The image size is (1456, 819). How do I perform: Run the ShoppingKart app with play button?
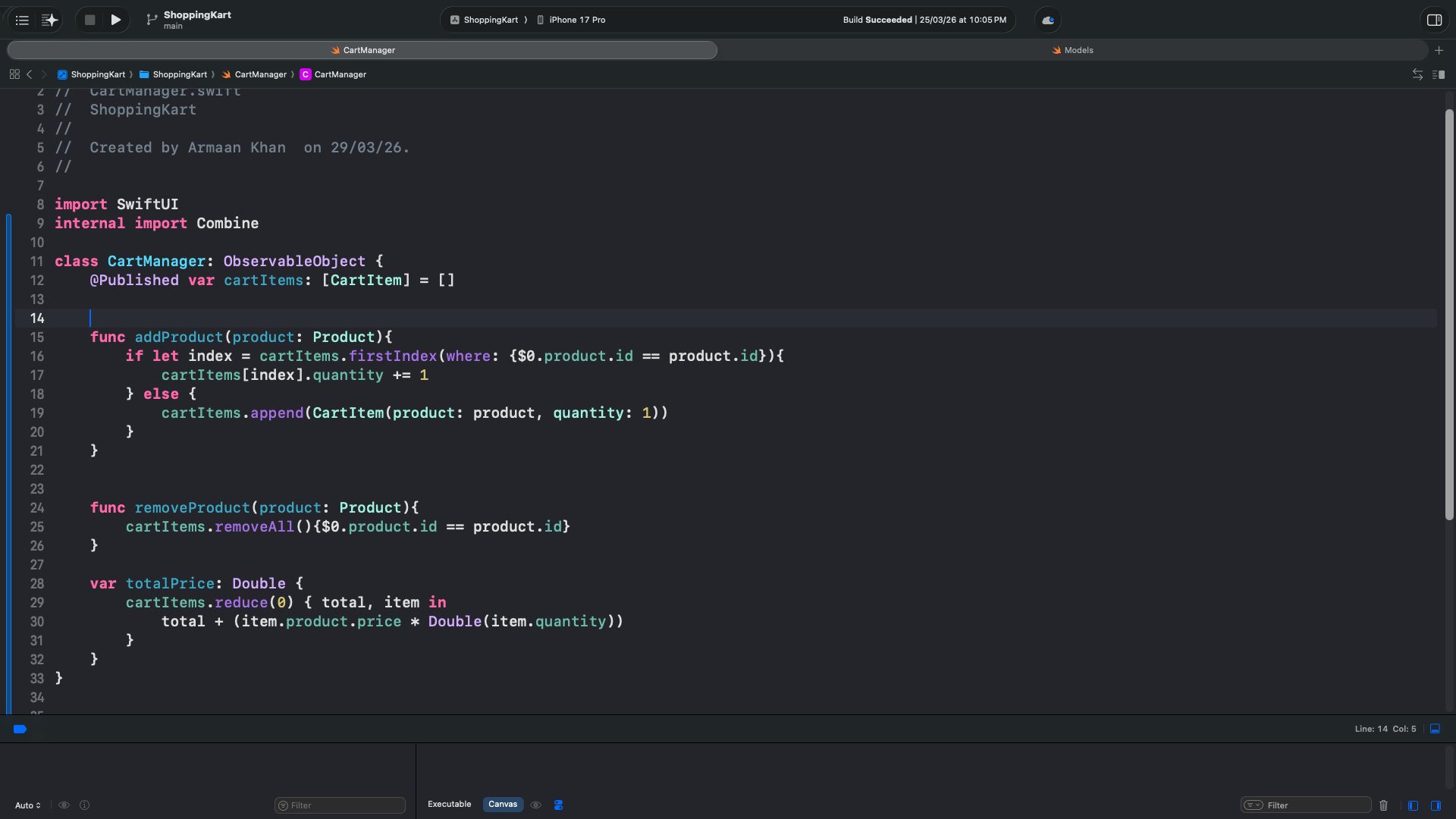pyautogui.click(x=115, y=20)
